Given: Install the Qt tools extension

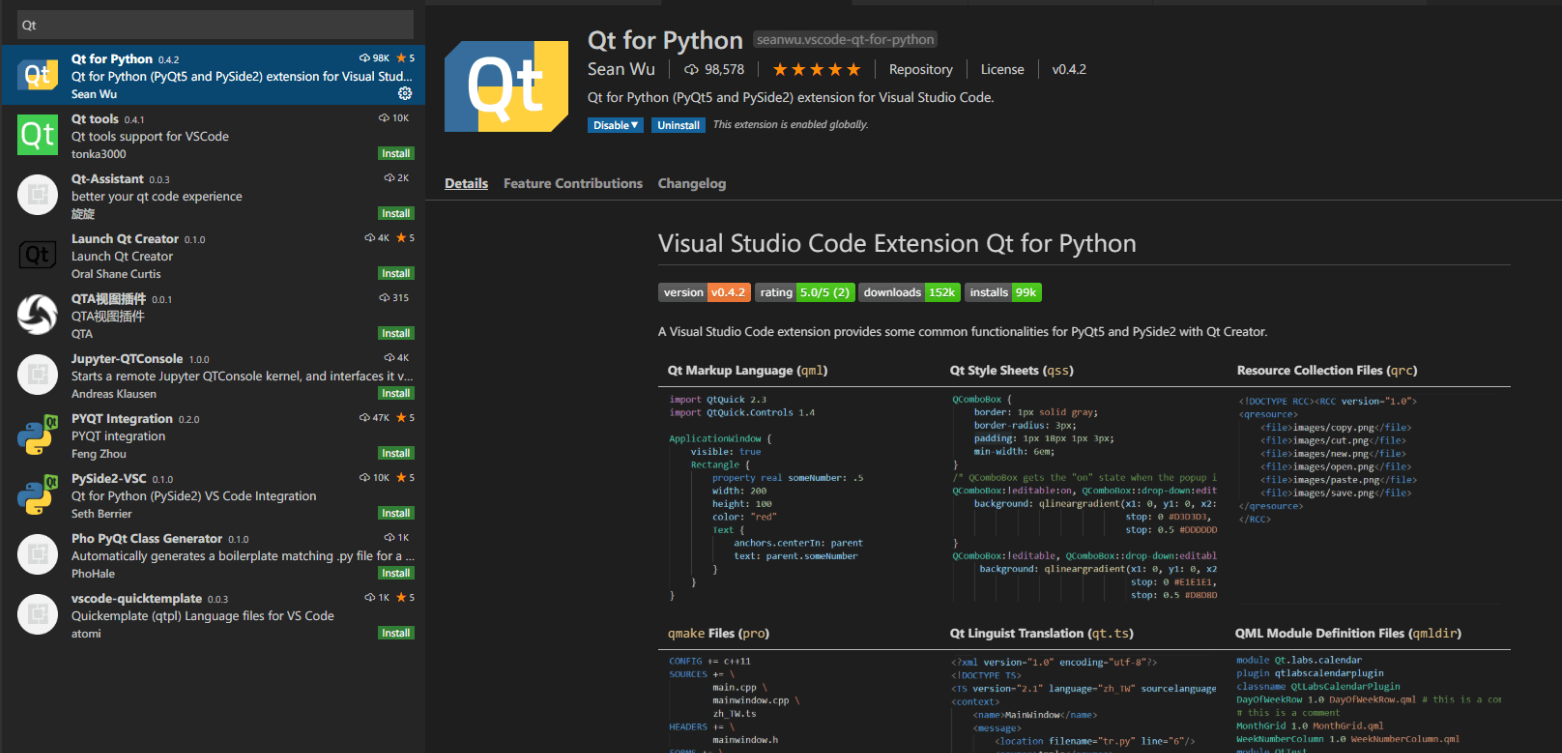Looking at the screenshot, I should click(x=396, y=154).
